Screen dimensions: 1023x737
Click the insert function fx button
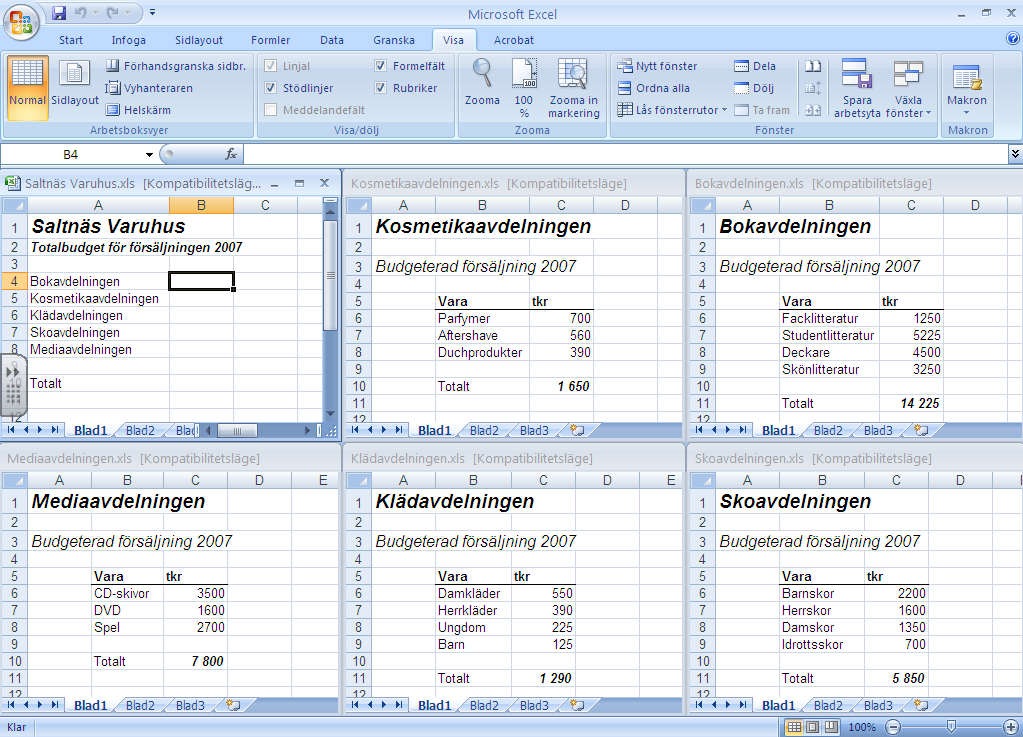click(231, 155)
